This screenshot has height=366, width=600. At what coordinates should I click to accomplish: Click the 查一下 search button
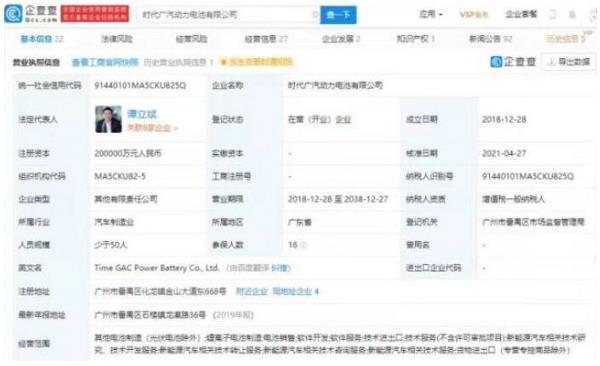pos(338,15)
